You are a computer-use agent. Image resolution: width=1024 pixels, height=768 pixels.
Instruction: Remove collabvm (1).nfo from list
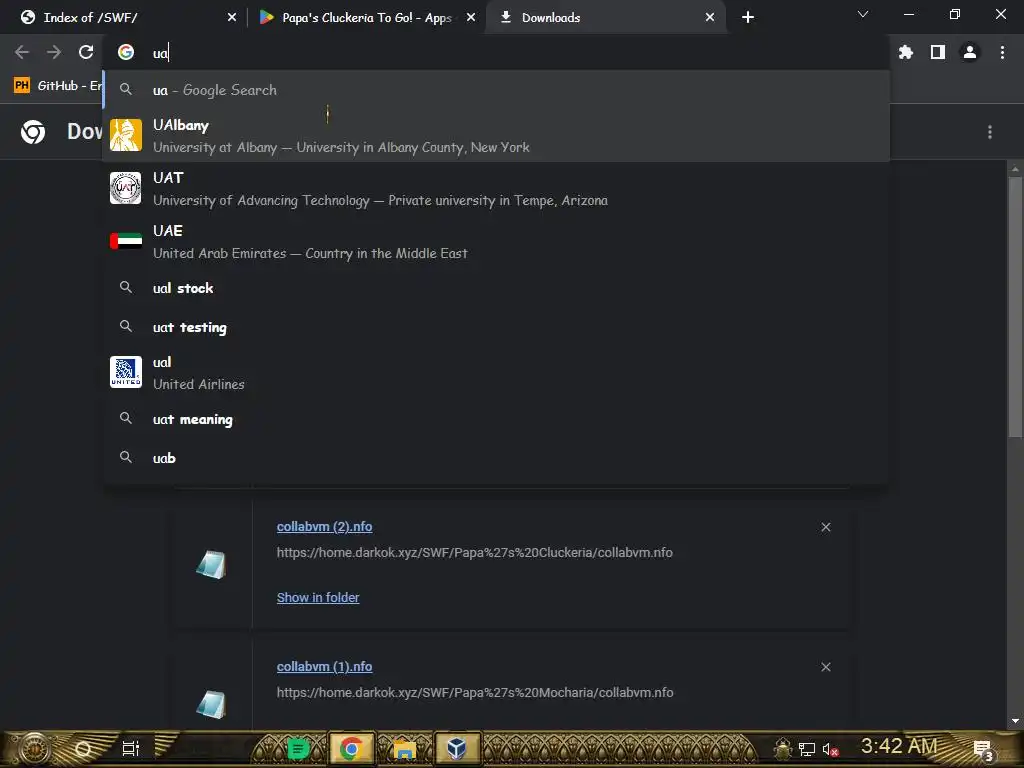[x=826, y=667]
